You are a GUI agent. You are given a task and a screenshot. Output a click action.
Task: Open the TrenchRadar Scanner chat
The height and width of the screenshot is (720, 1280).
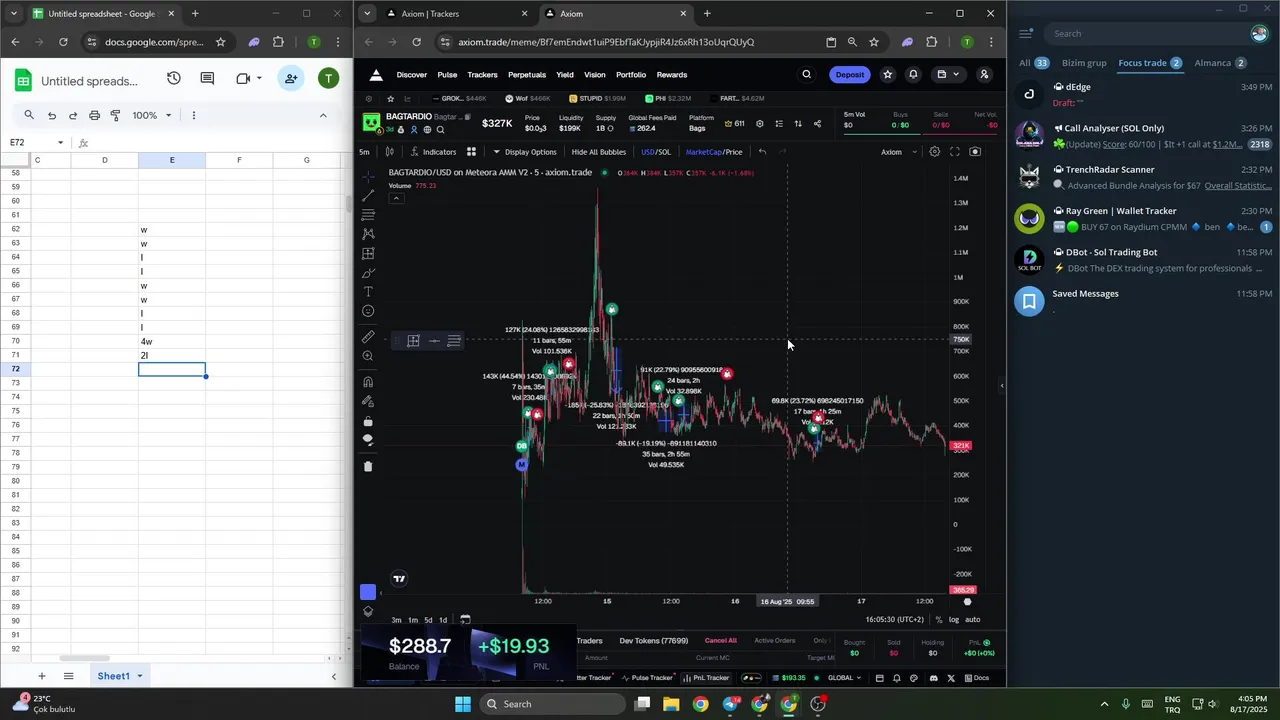[x=1142, y=177]
